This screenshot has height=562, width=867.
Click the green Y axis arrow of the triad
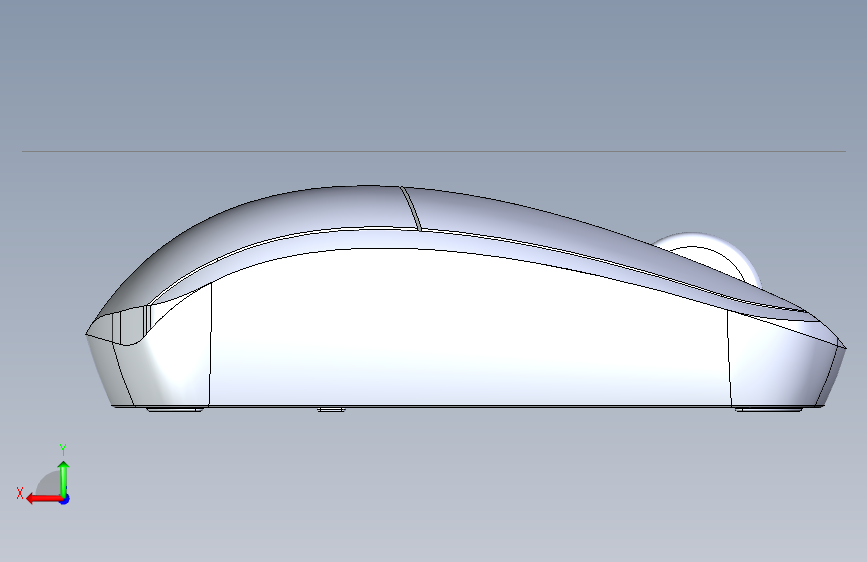coord(64,479)
